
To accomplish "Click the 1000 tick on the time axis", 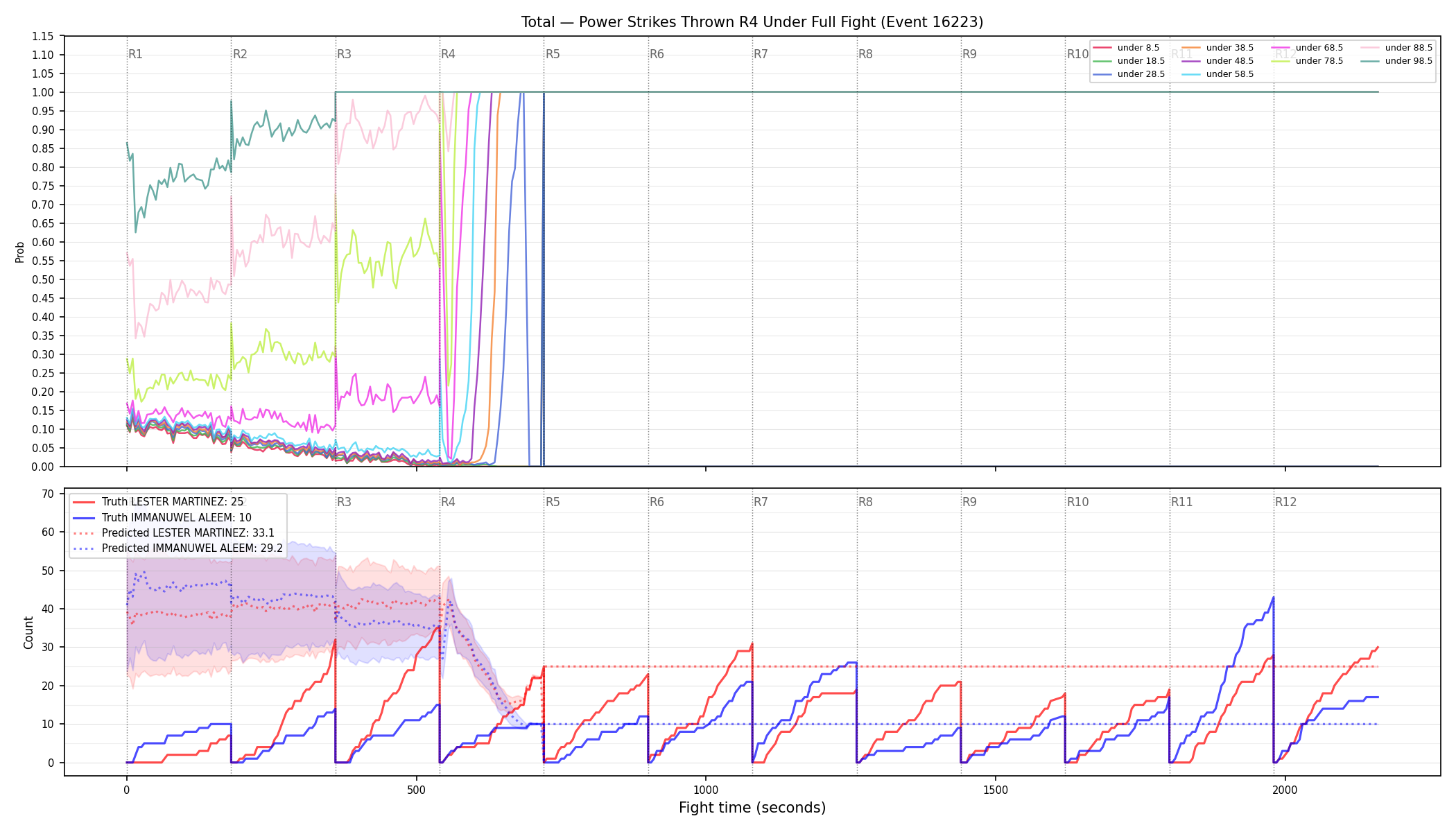I will pyautogui.click(x=706, y=790).
